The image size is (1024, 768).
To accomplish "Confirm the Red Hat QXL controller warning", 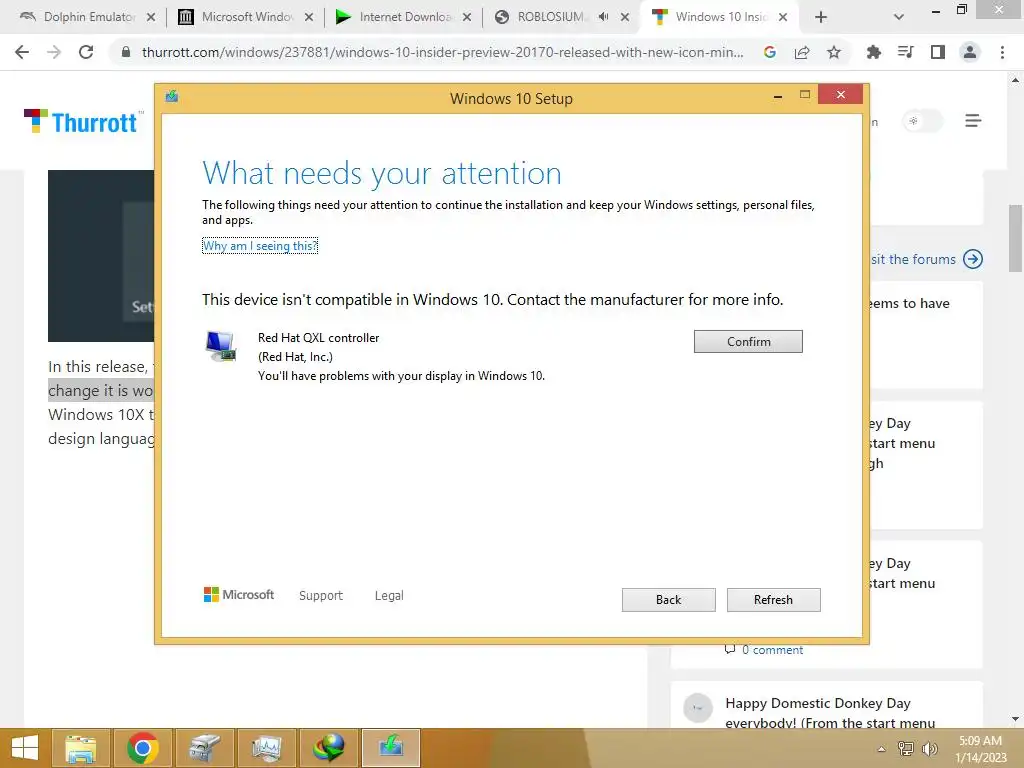I will click(x=748, y=342).
